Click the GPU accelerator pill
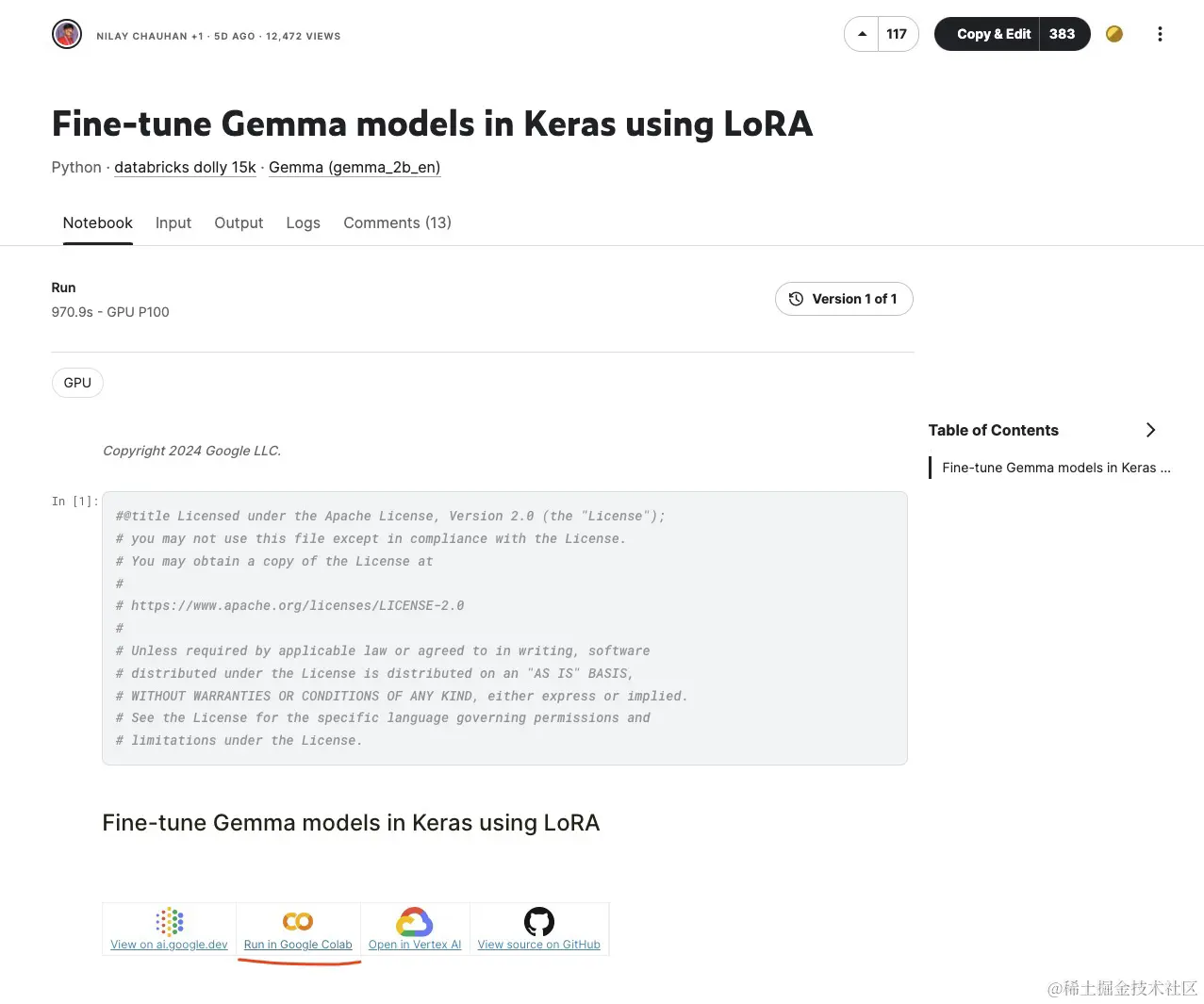1204x1004 pixels. pyautogui.click(x=77, y=383)
